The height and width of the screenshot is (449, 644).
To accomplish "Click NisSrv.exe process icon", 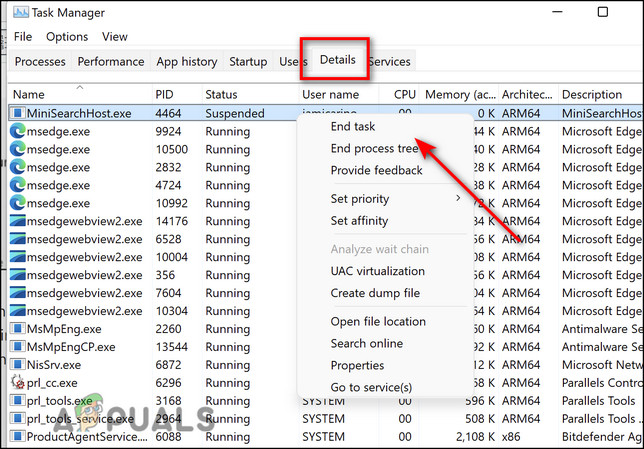I will [x=18, y=365].
